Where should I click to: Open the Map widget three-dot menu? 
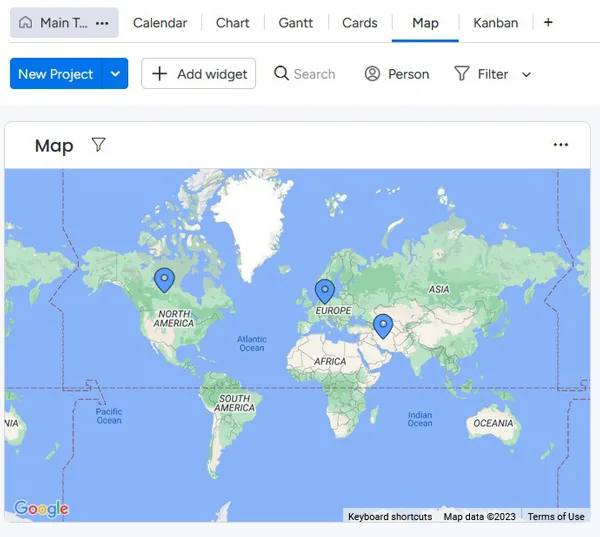pyautogui.click(x=561, y=145)
